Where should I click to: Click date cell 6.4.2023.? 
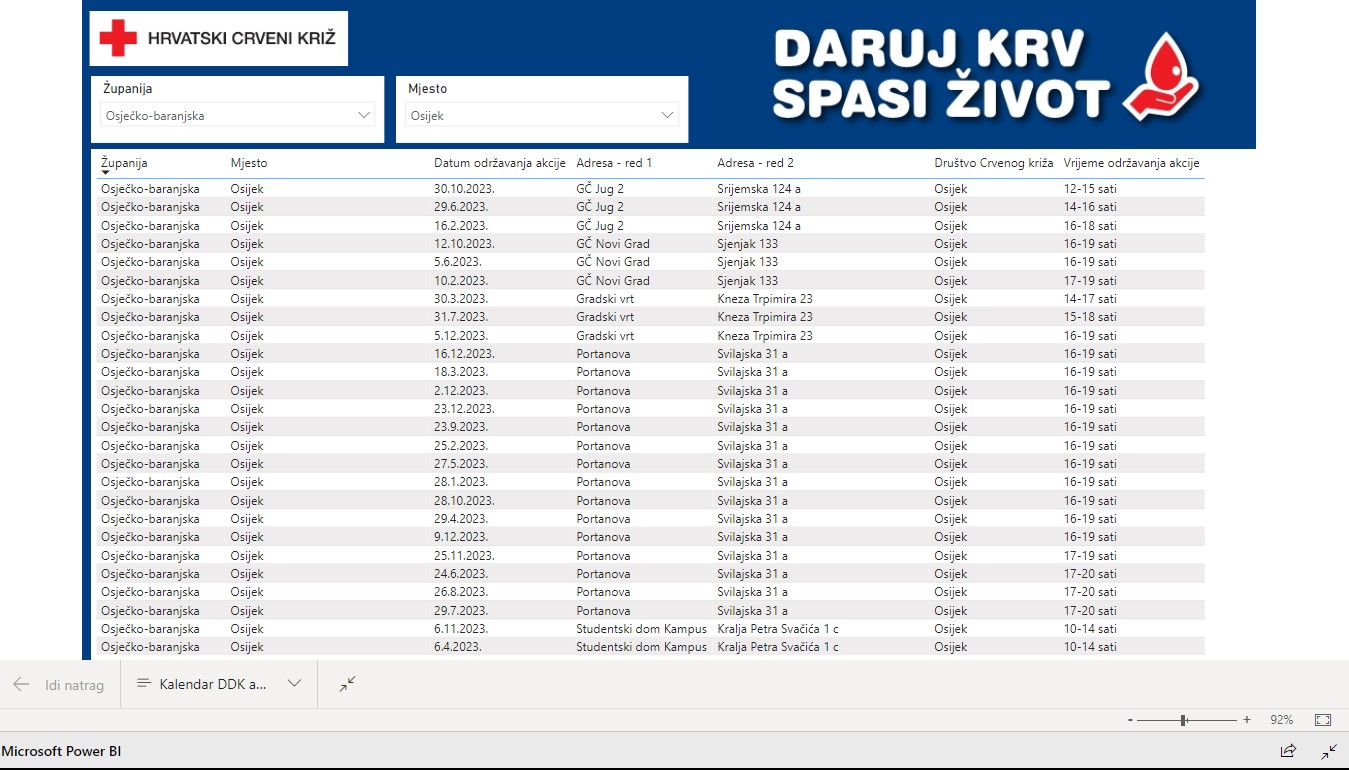pos(458,647)
